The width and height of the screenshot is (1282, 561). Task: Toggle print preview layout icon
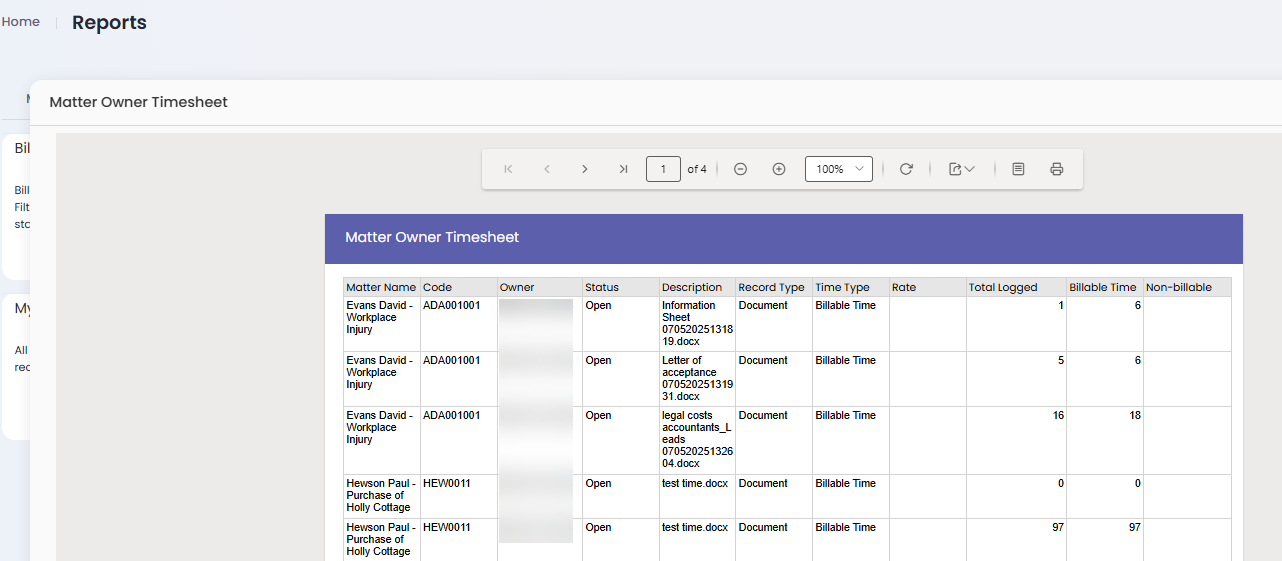point(1018,169)
